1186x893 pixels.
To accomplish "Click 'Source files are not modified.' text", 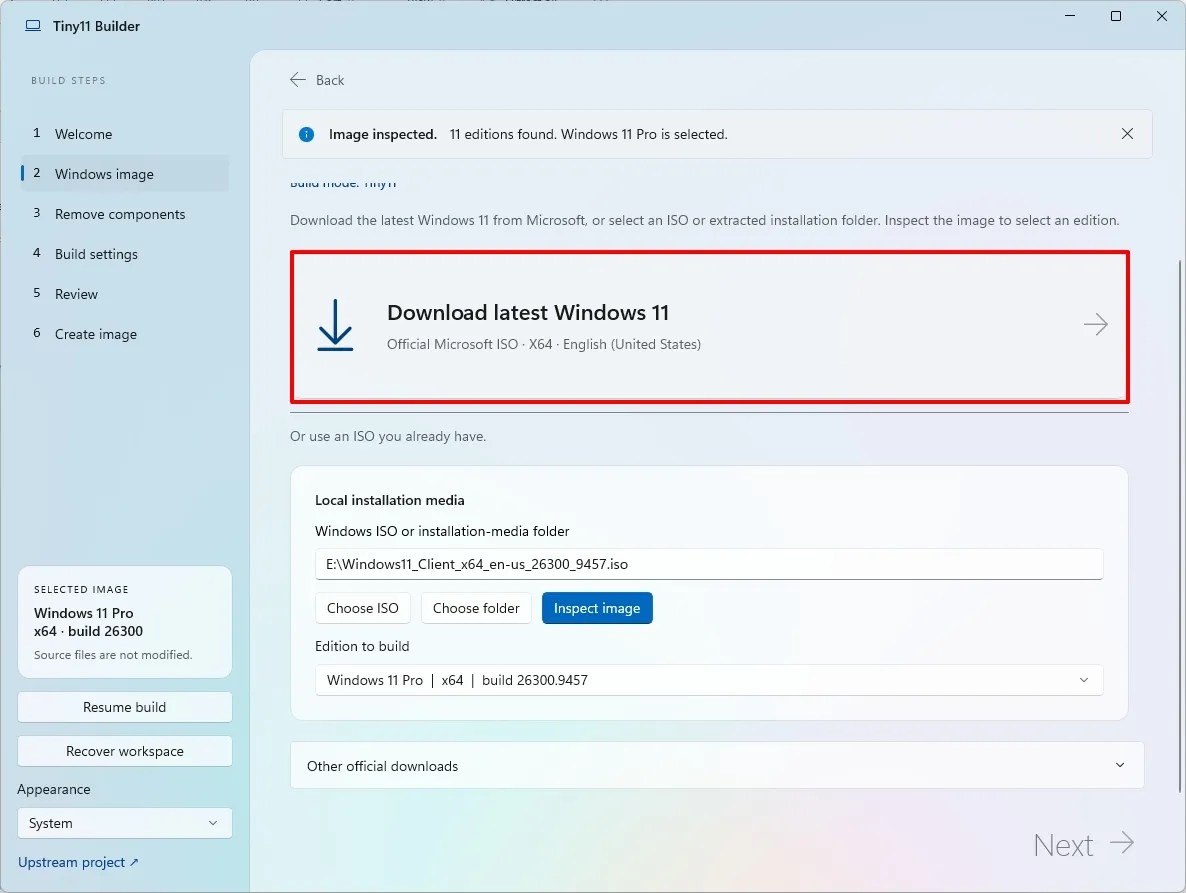I will pyautogui.click(x=113, y=655).
